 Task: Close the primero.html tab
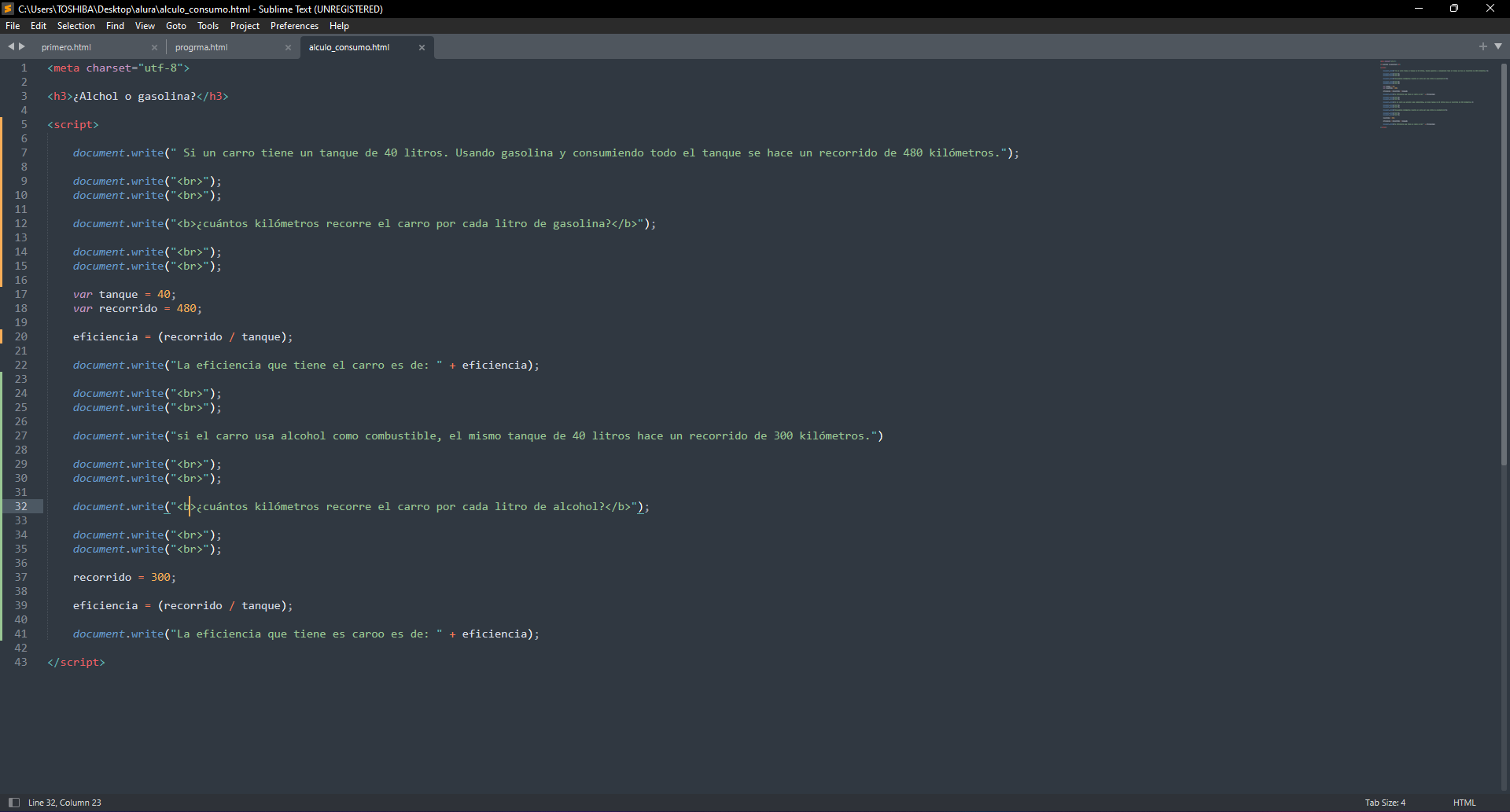(154, 48)
